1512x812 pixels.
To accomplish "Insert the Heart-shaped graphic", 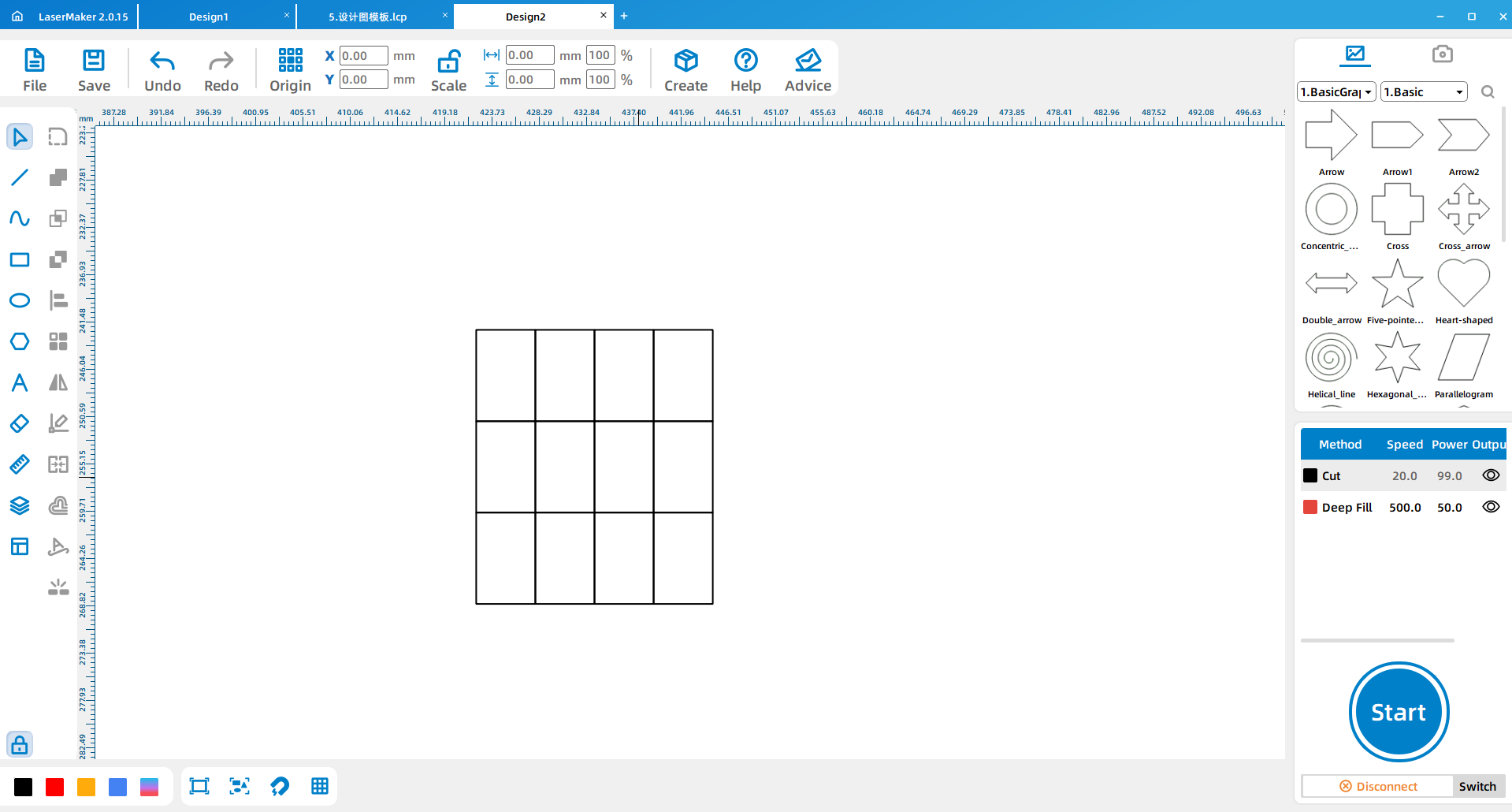I will [1464, 291].
